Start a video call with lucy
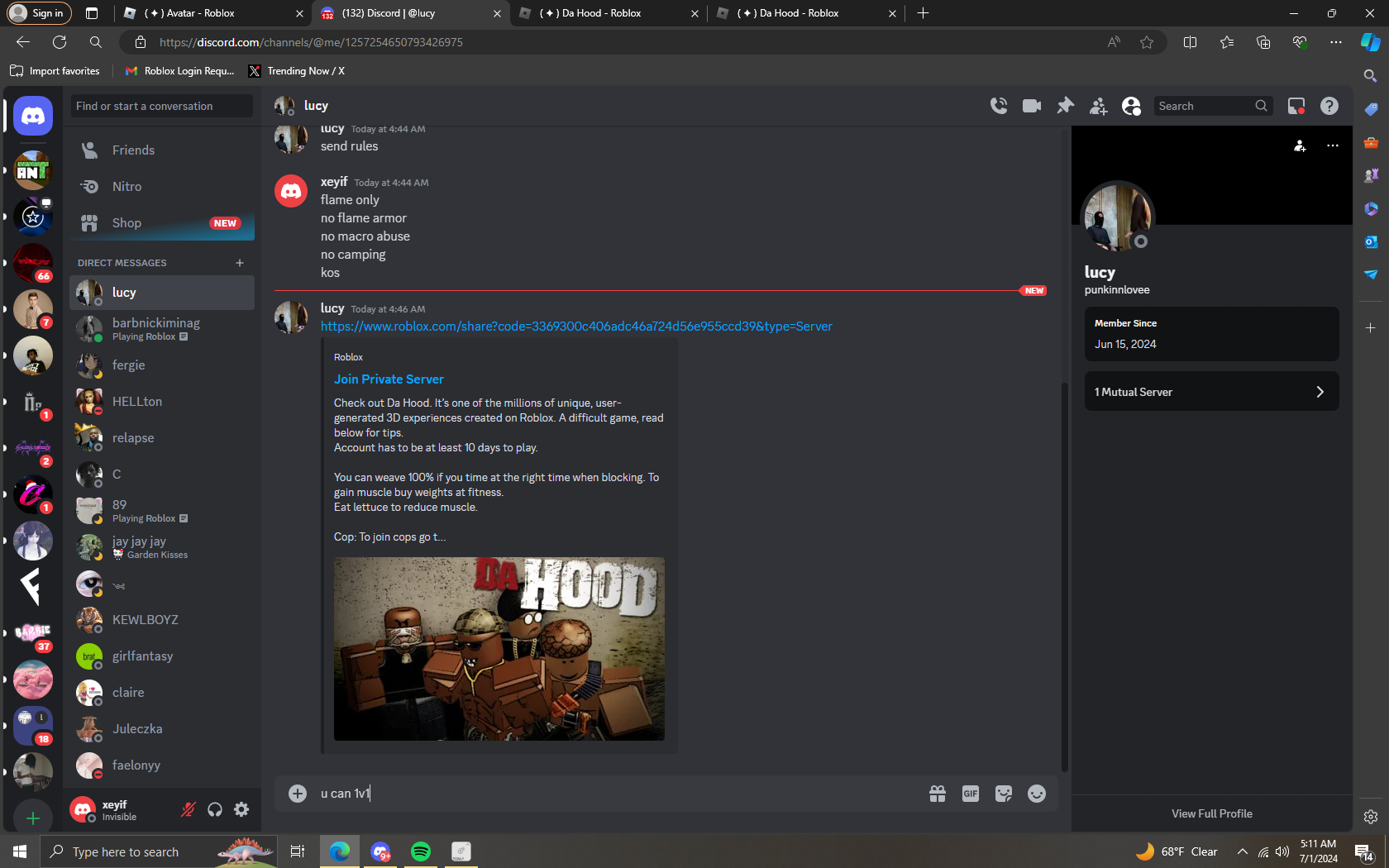This screenshot has height=868, width=1389. click(x=1032, y=106)
